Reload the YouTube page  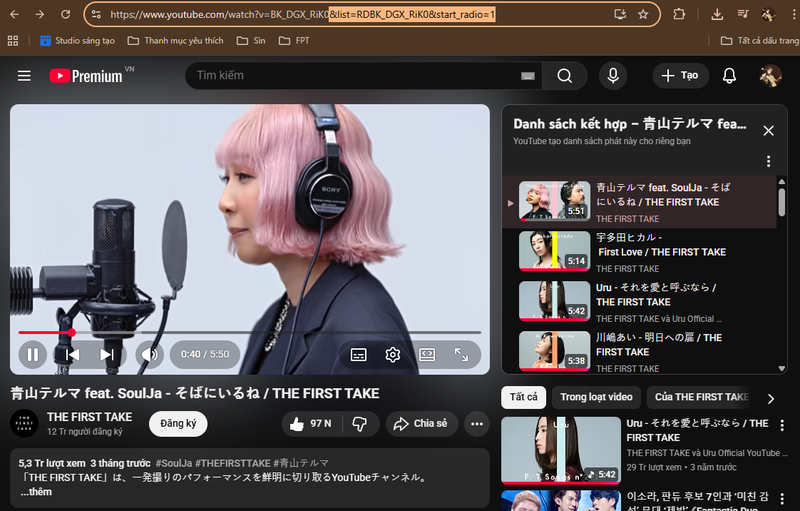pos(65,14)
